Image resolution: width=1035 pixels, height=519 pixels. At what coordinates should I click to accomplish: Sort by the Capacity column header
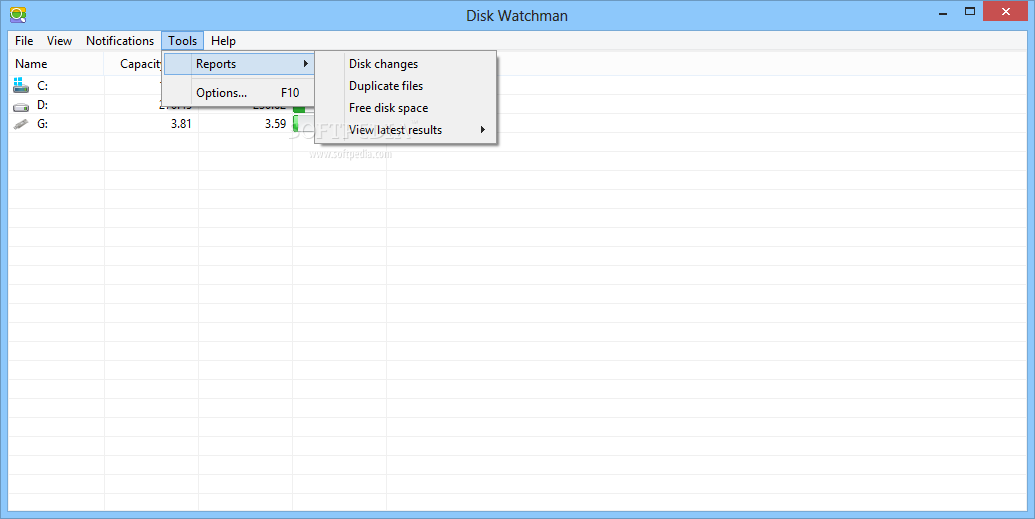click(140, 64)
